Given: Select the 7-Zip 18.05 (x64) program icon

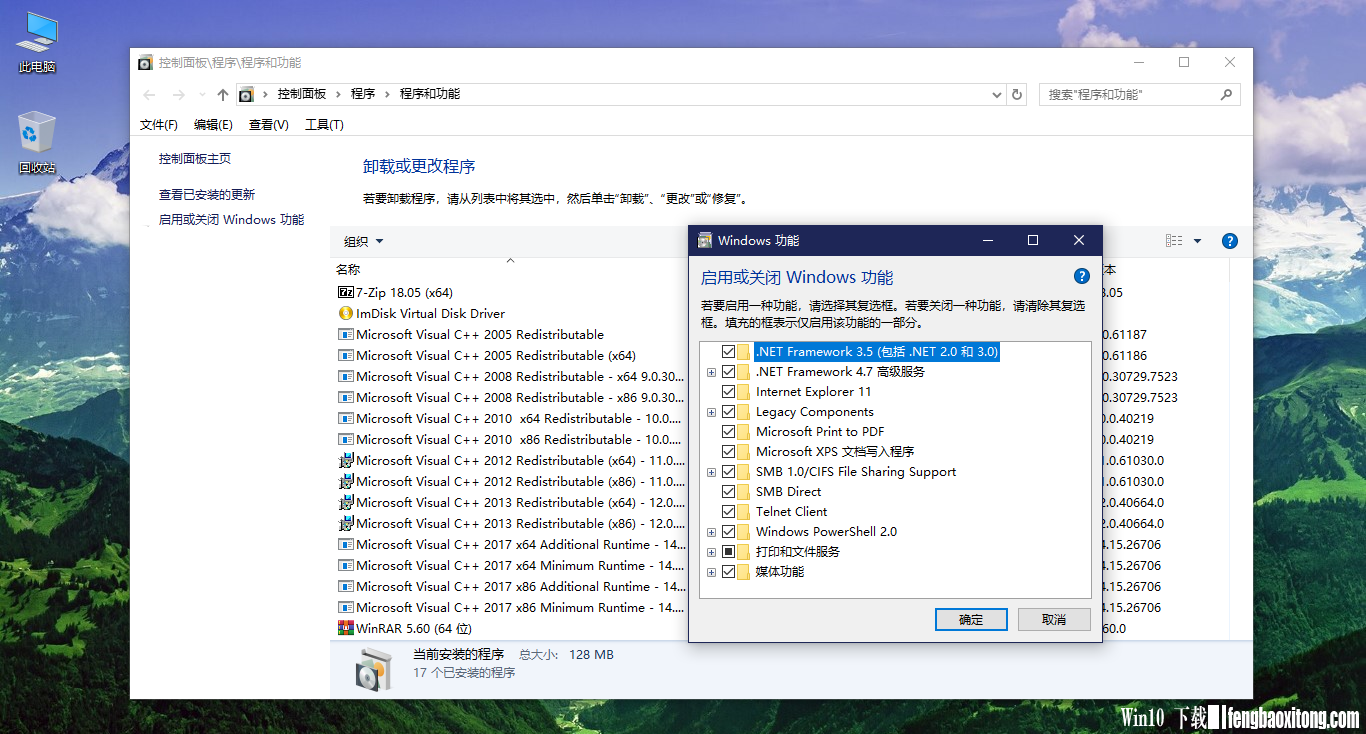Looking at the screenshot, I should click(346, 293).
